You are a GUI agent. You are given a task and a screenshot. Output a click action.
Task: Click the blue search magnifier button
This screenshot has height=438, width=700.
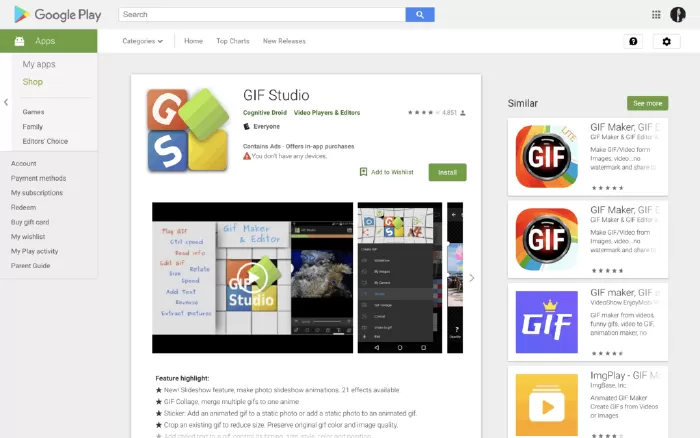click(420, 14)
